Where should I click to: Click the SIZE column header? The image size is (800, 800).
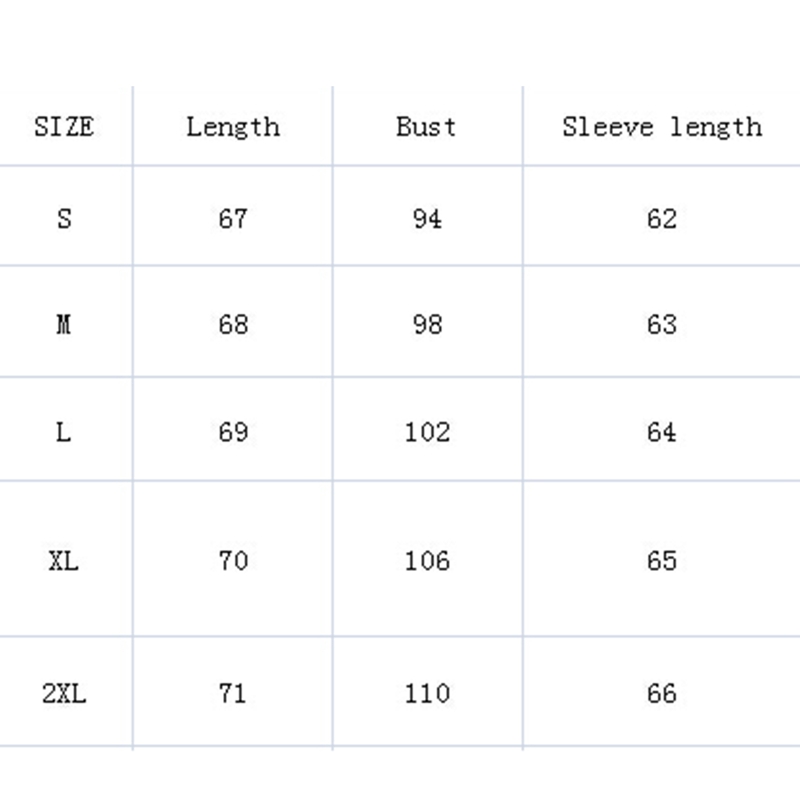point(64,127)
